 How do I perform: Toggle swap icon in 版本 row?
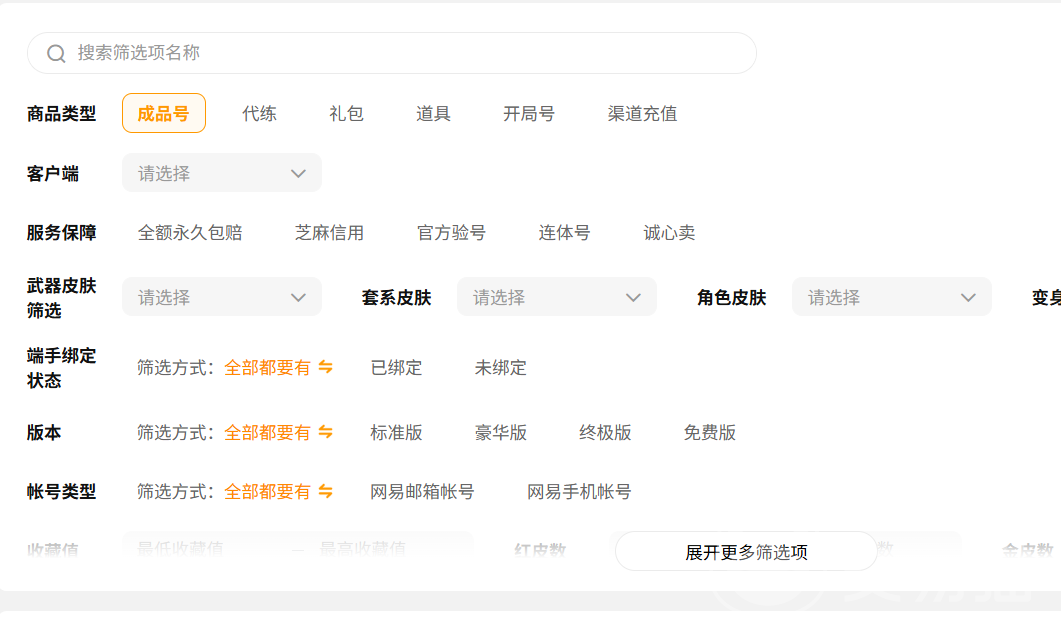tap(325, 433)
